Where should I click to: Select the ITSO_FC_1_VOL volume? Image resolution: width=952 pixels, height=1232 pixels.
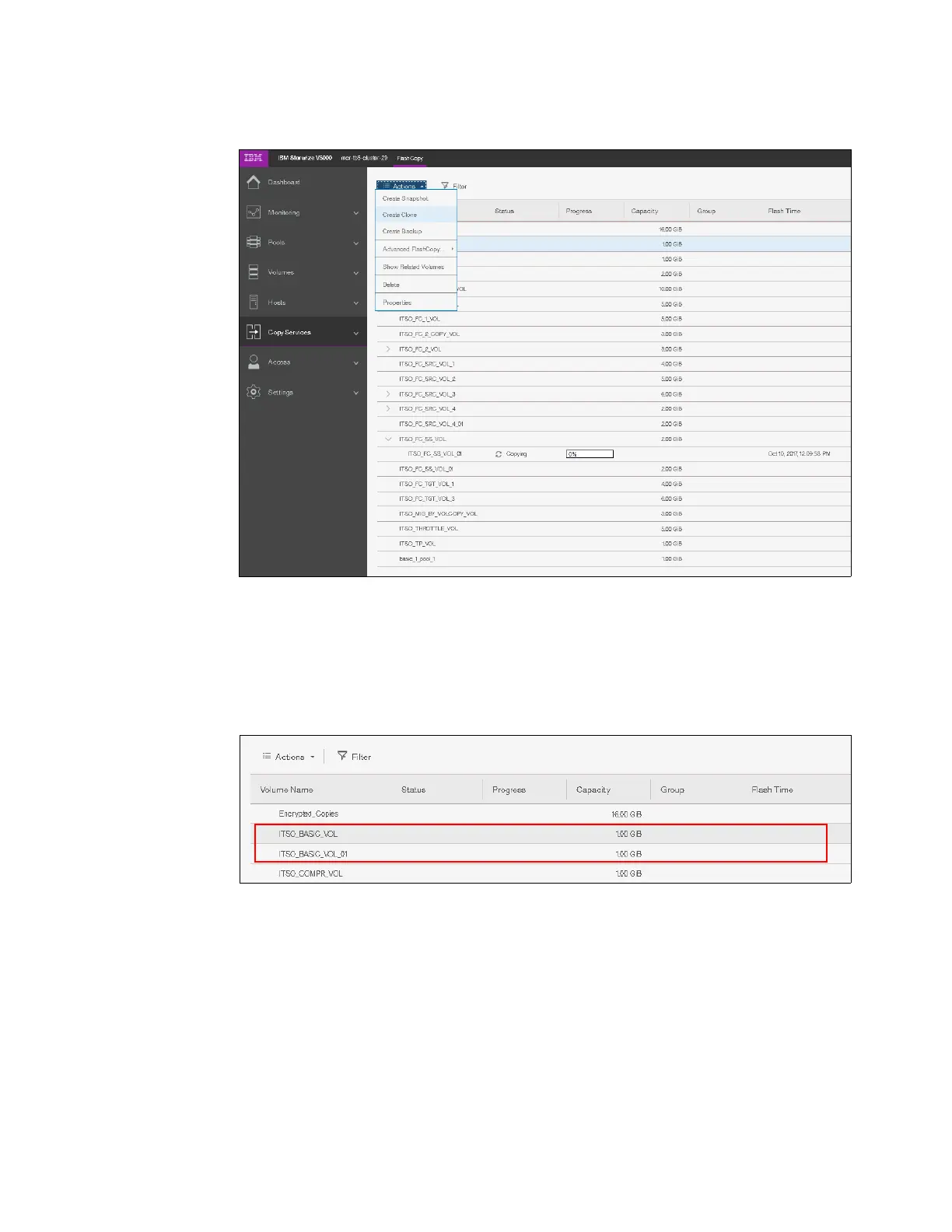[x=419, y=319]
